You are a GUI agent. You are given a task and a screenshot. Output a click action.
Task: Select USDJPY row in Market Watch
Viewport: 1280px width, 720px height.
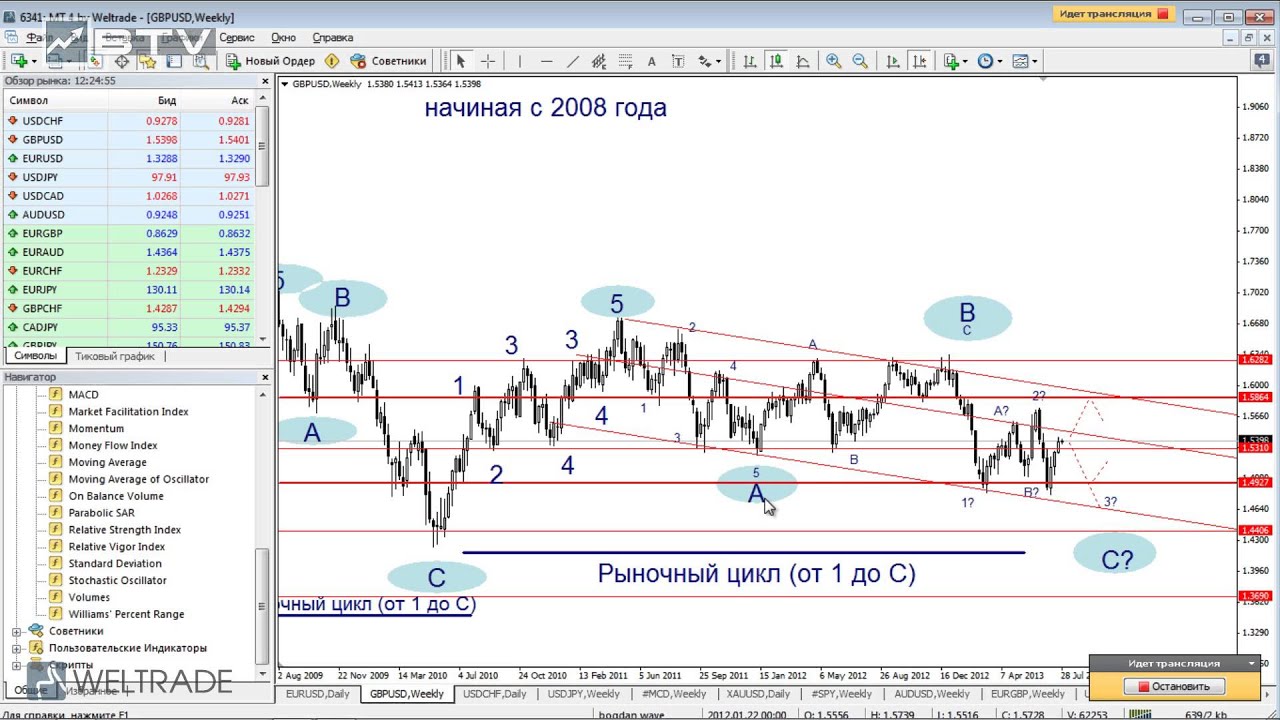[x=128, y=177]
